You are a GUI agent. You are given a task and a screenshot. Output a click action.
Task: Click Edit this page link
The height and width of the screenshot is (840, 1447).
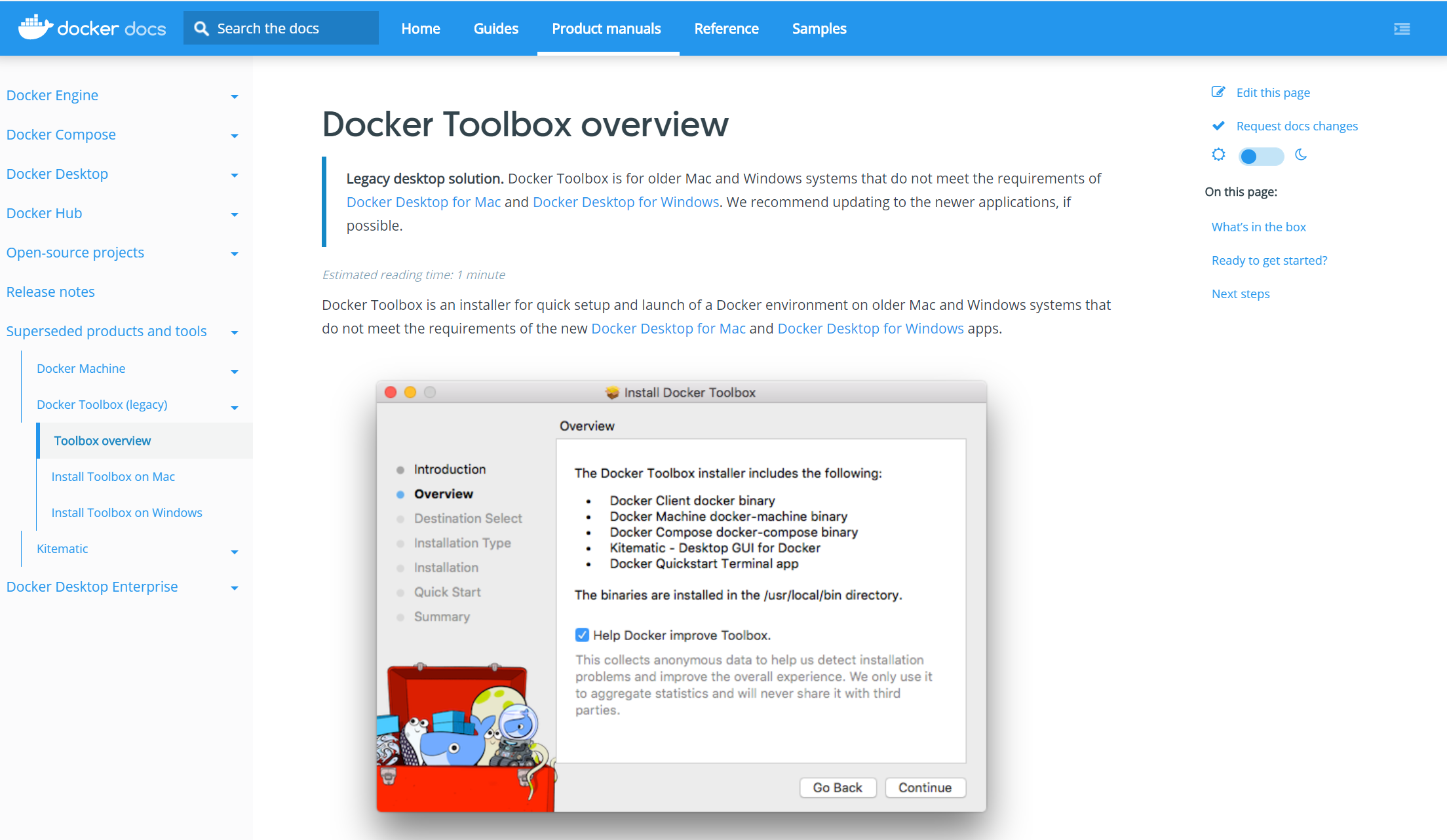[1273, 92]
